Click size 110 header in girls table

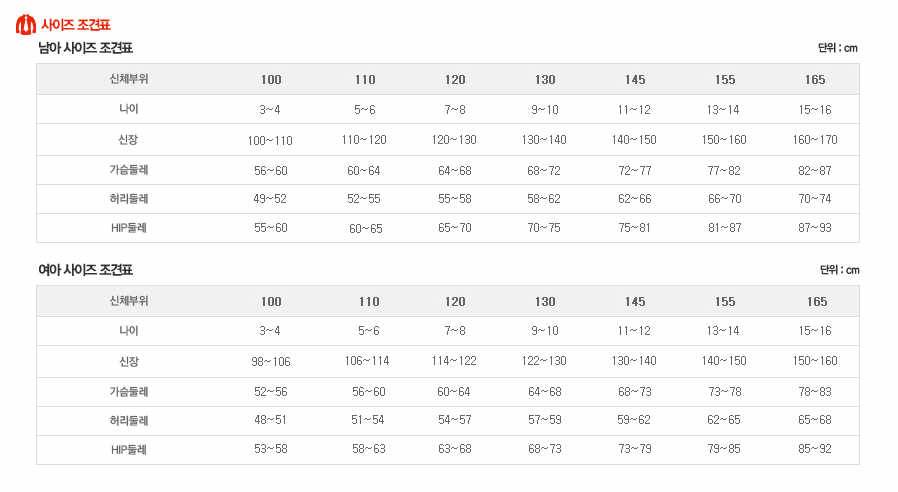pyautogui.click(x=369, y=302)
